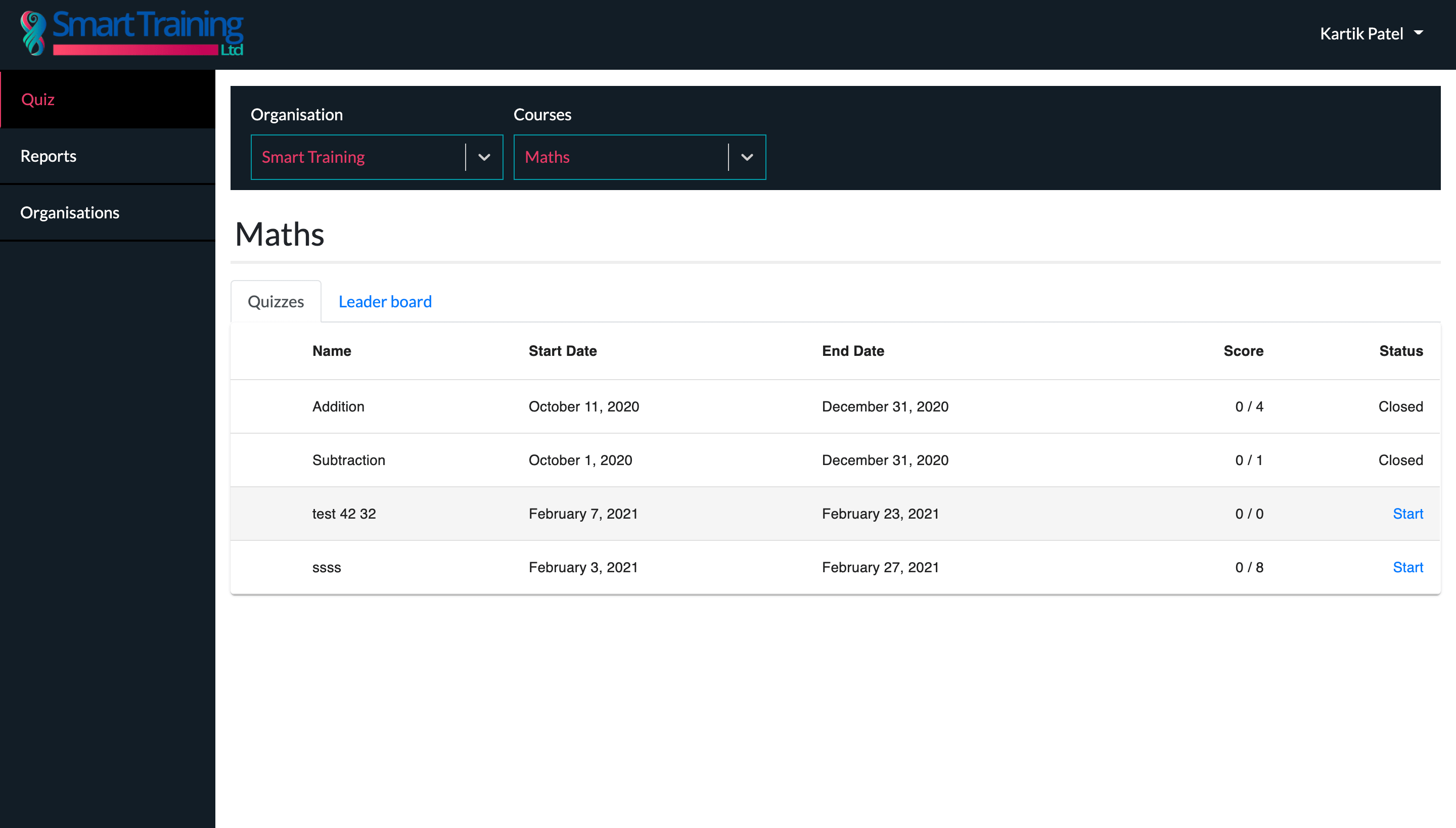
Task: Open the Quiz sidebar section
Action: pos(108,99)
